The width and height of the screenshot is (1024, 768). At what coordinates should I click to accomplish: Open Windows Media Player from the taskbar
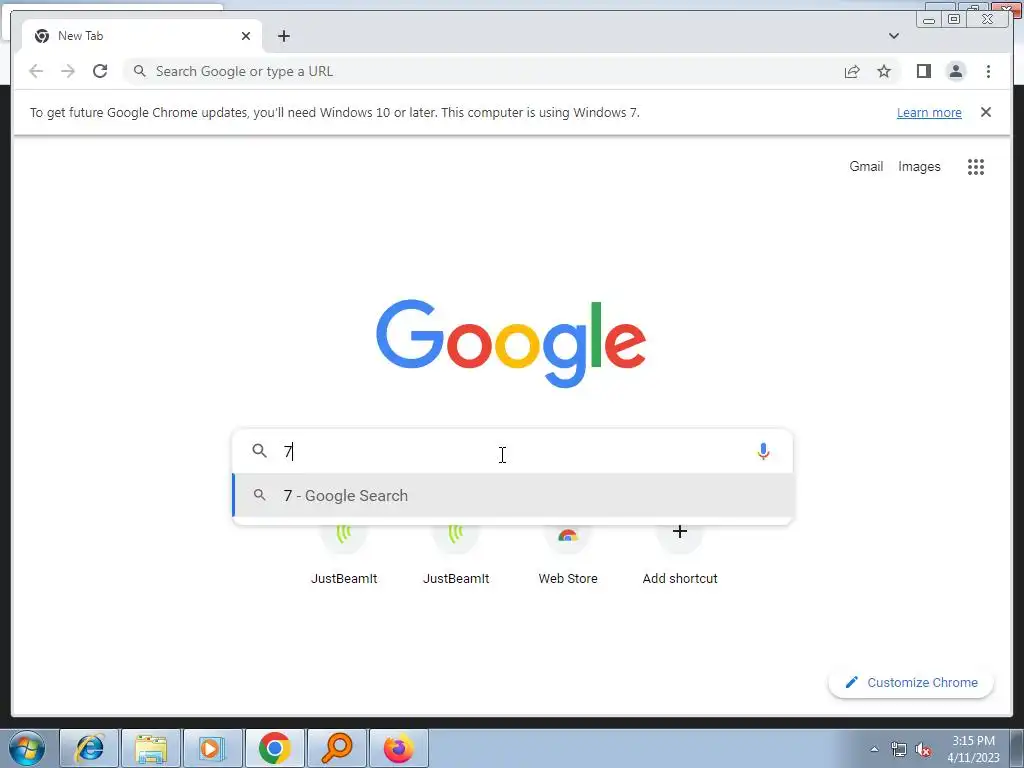(x=212, y=748)
